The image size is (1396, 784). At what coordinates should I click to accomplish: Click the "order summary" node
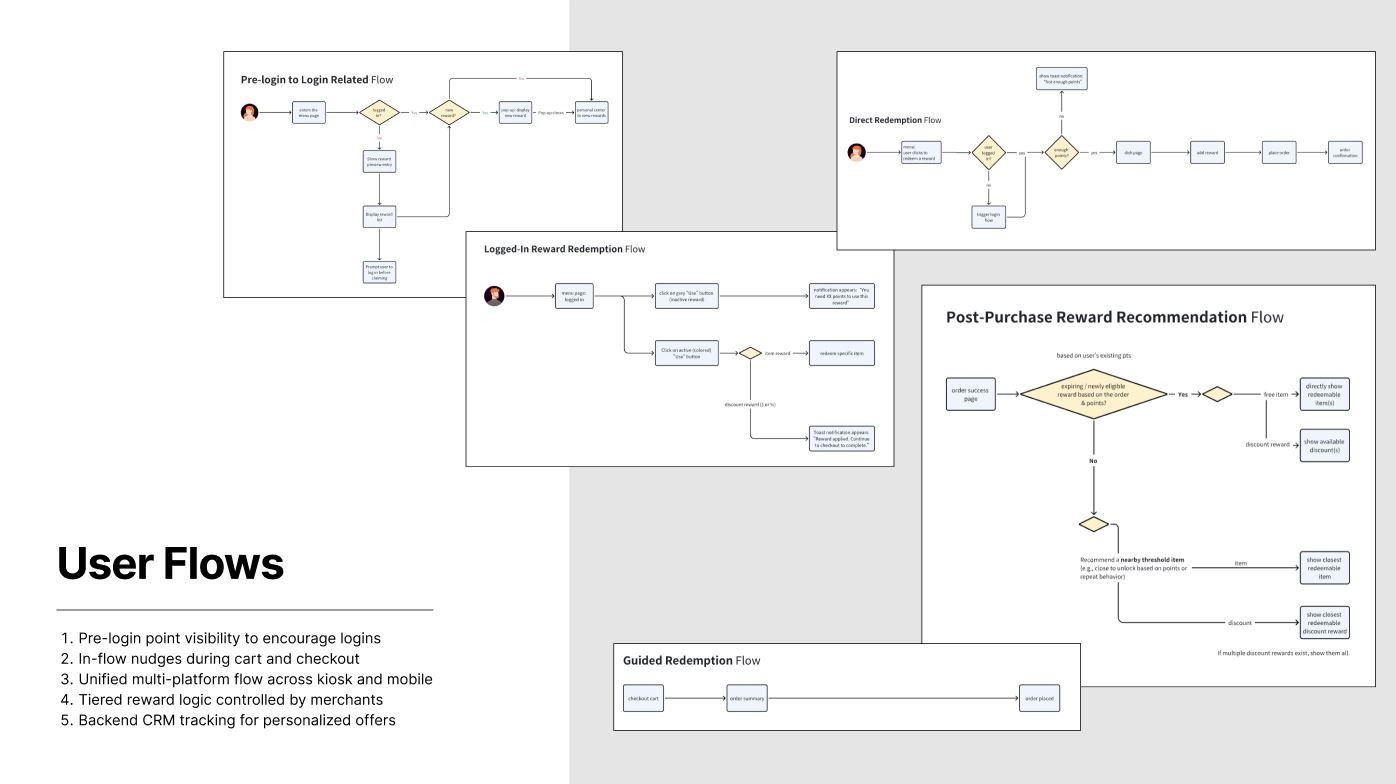click(x=746, y=697)
